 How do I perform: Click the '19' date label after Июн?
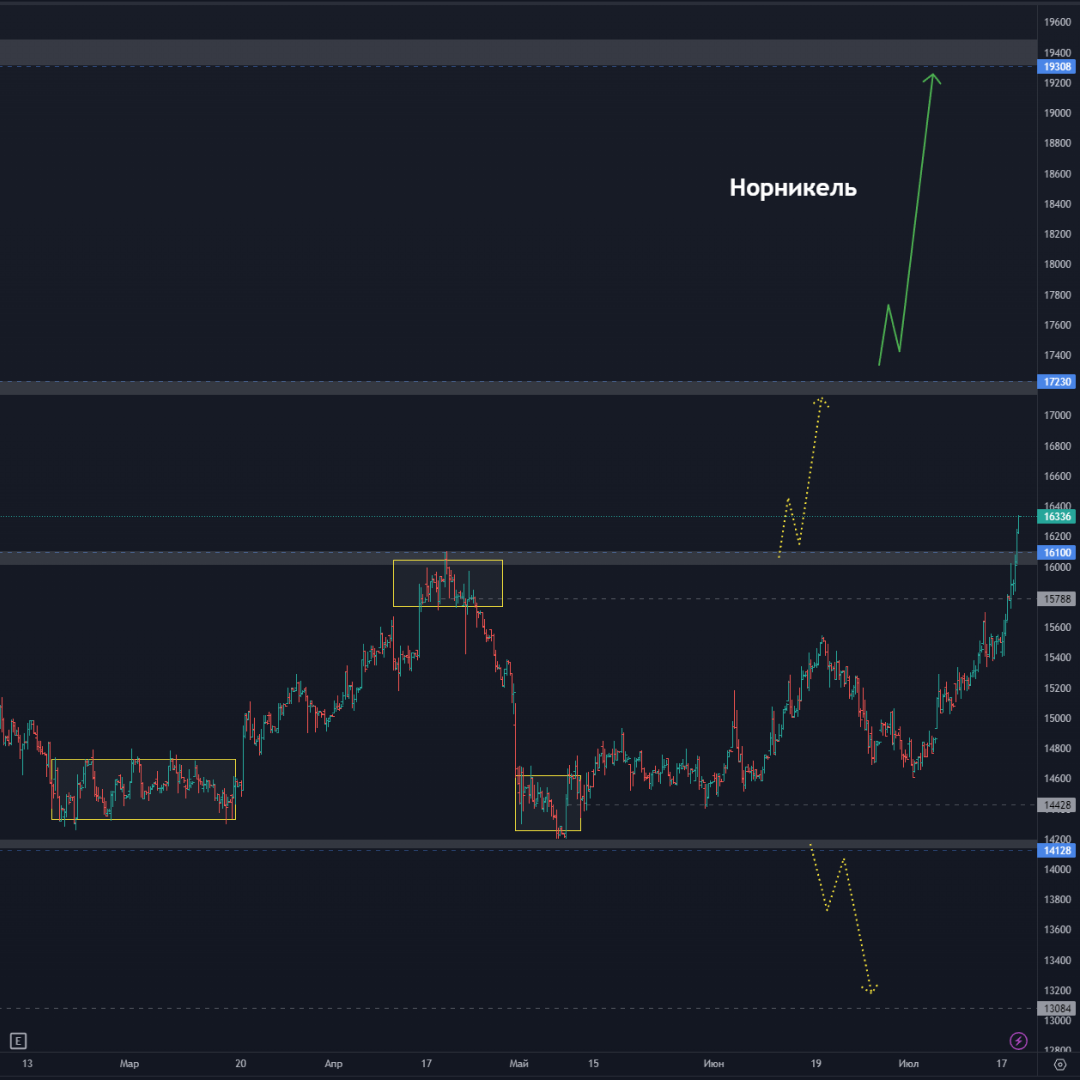click(816, 1063)
